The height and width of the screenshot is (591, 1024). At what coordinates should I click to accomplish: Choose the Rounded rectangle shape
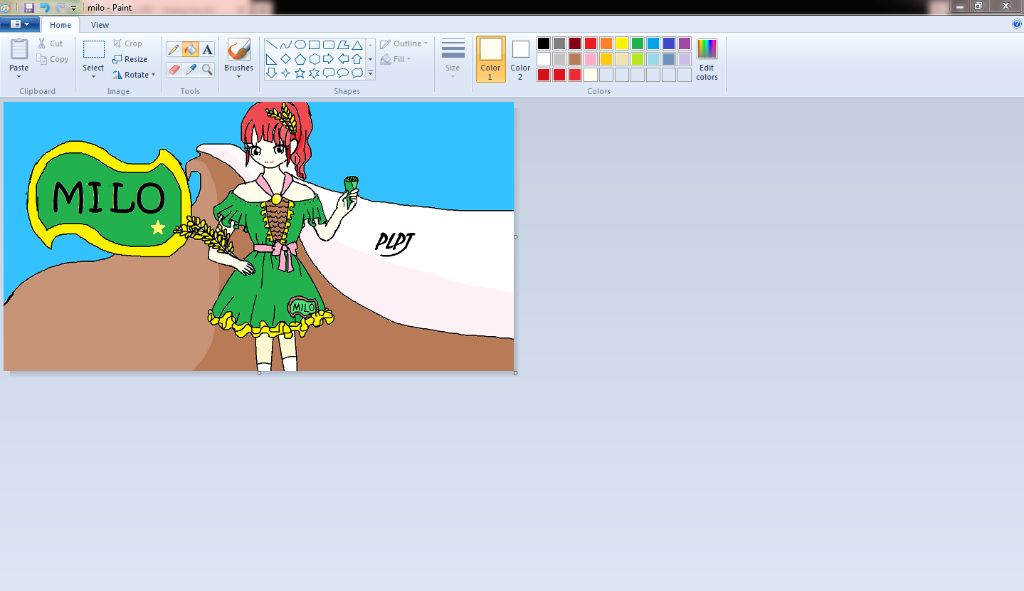click(x=328, y=44)
